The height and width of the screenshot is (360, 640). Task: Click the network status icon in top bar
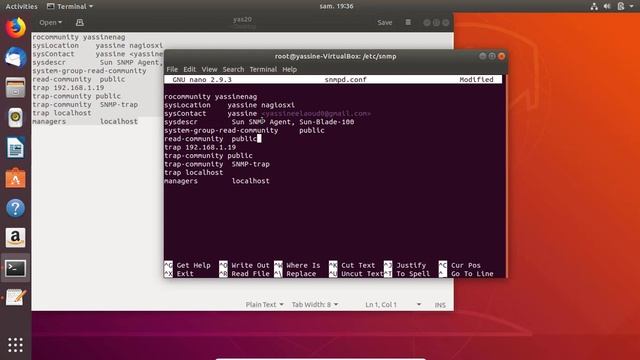pos(594,6)
